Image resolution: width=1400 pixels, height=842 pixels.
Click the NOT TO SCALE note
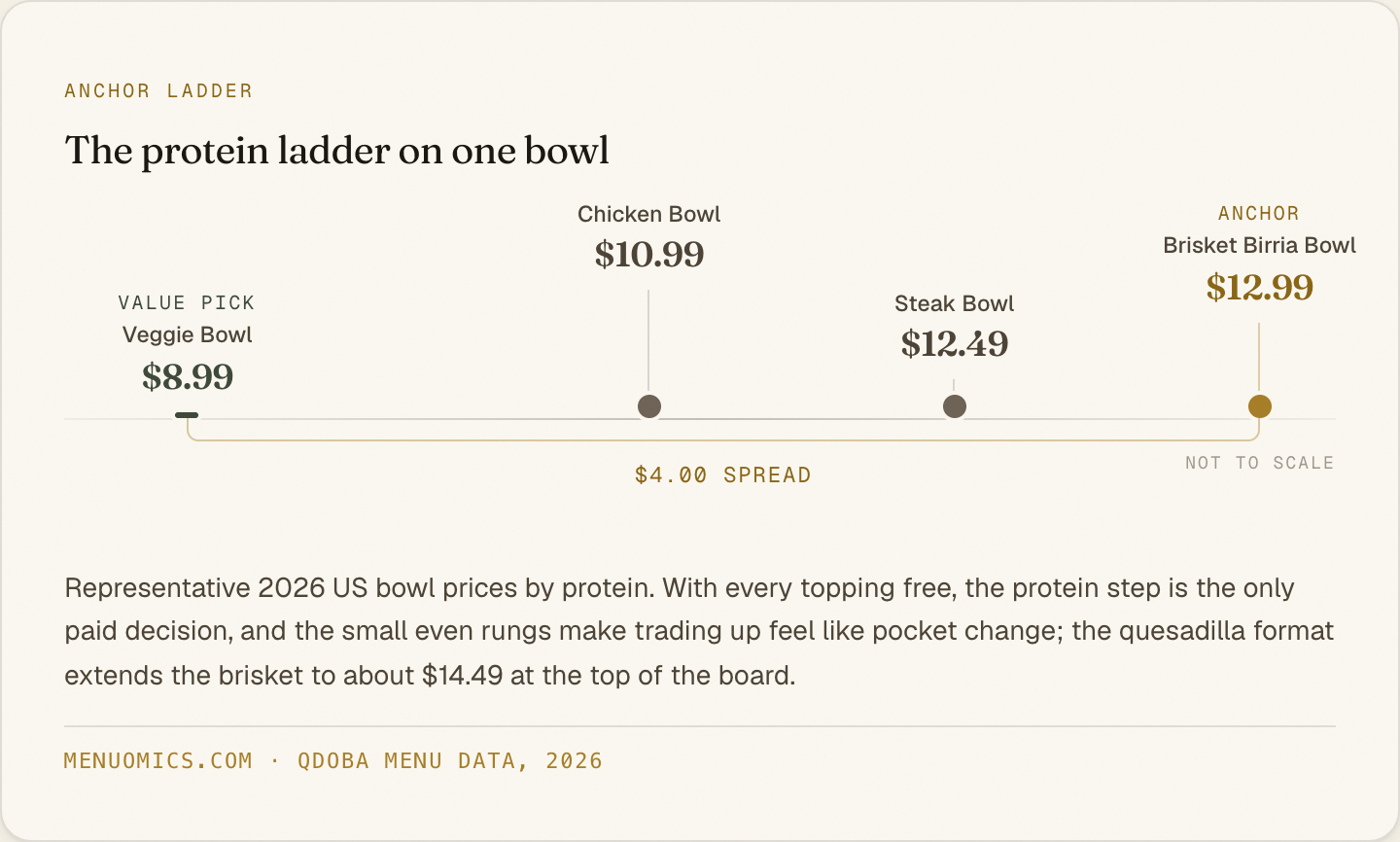[x=1260, y=463]
